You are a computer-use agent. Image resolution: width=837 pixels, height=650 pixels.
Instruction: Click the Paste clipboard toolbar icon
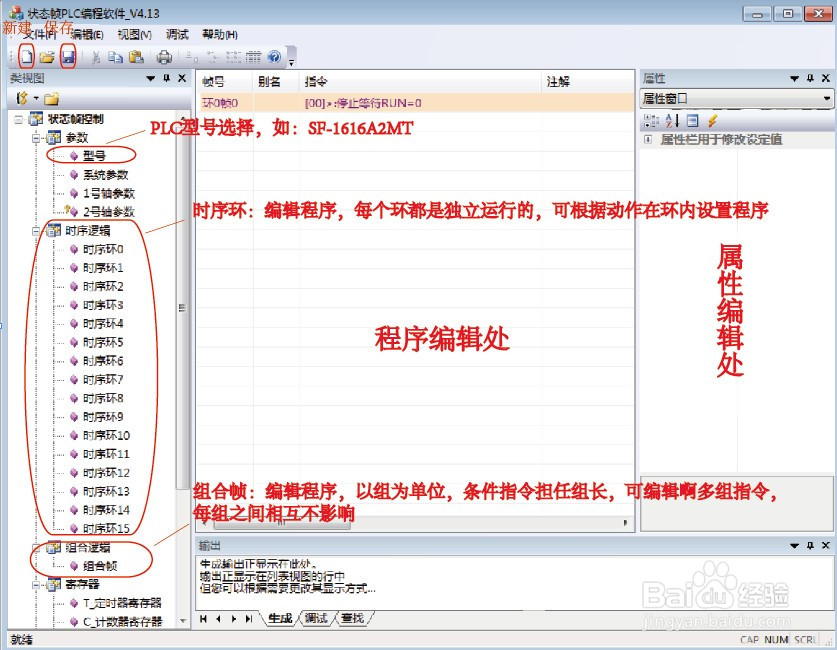(x=136, y=57)
